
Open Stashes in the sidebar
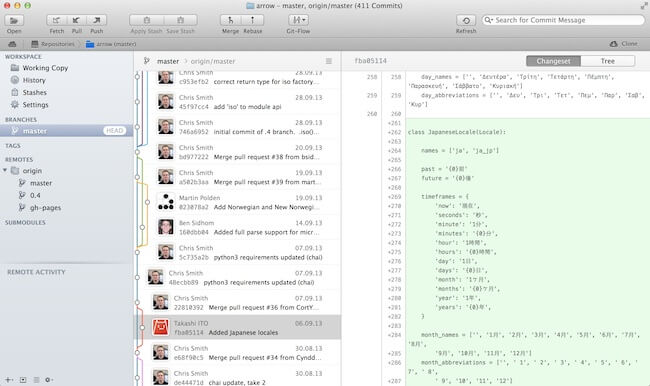coord(66,92)
